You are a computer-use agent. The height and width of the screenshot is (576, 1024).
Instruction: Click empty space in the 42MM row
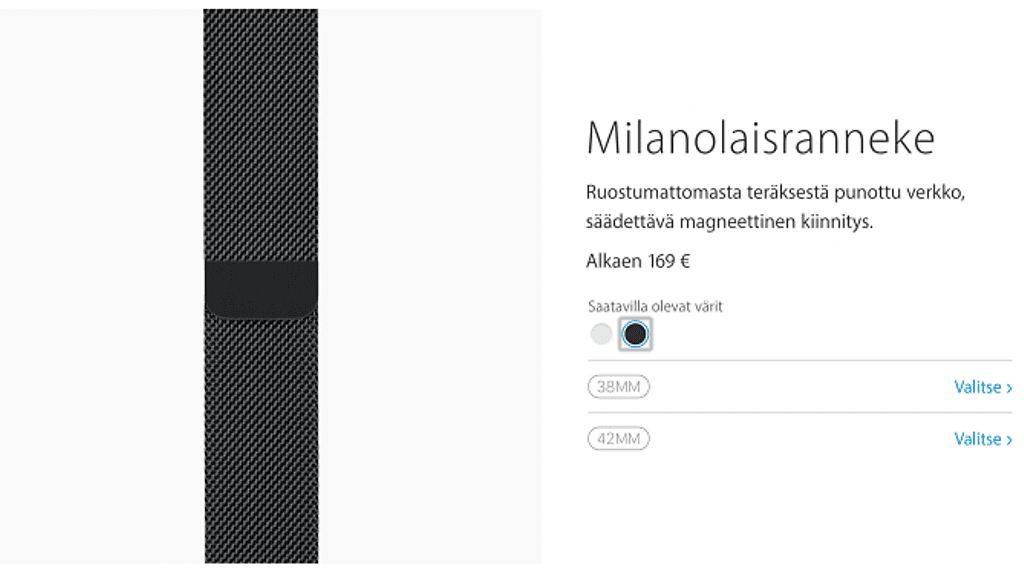[800, 439]
